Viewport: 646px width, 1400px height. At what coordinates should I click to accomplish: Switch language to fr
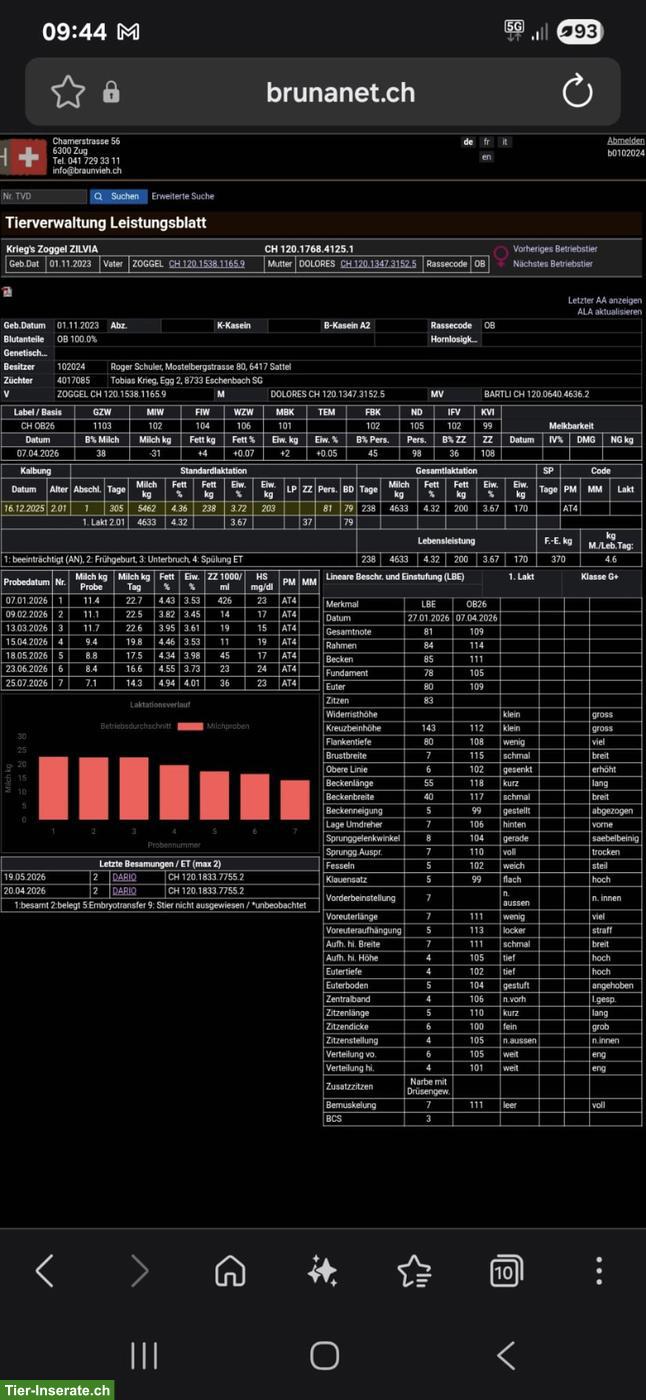(x=487, y=142)
